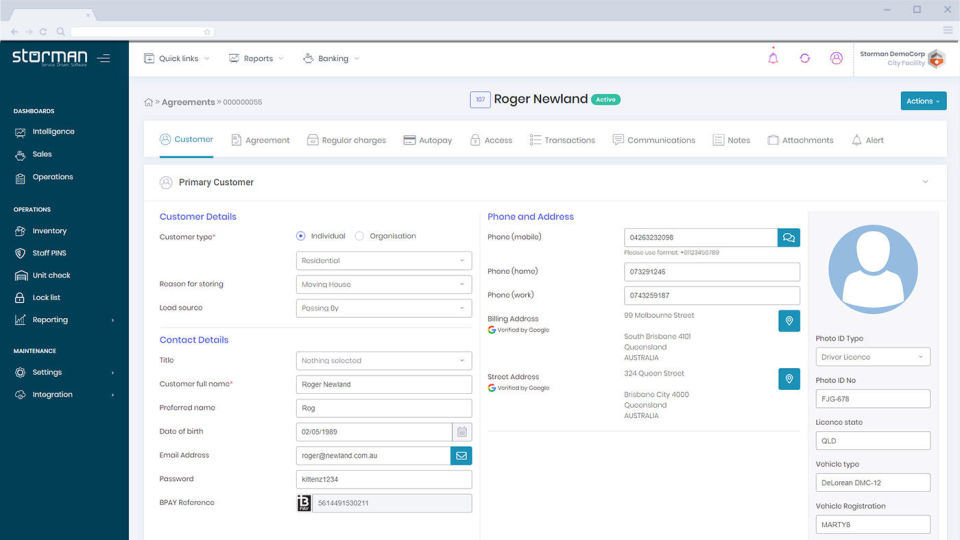This screenshot has width=960, height=540.
Task: Click the refresh sync icon in header
Action: pos(804,58)
